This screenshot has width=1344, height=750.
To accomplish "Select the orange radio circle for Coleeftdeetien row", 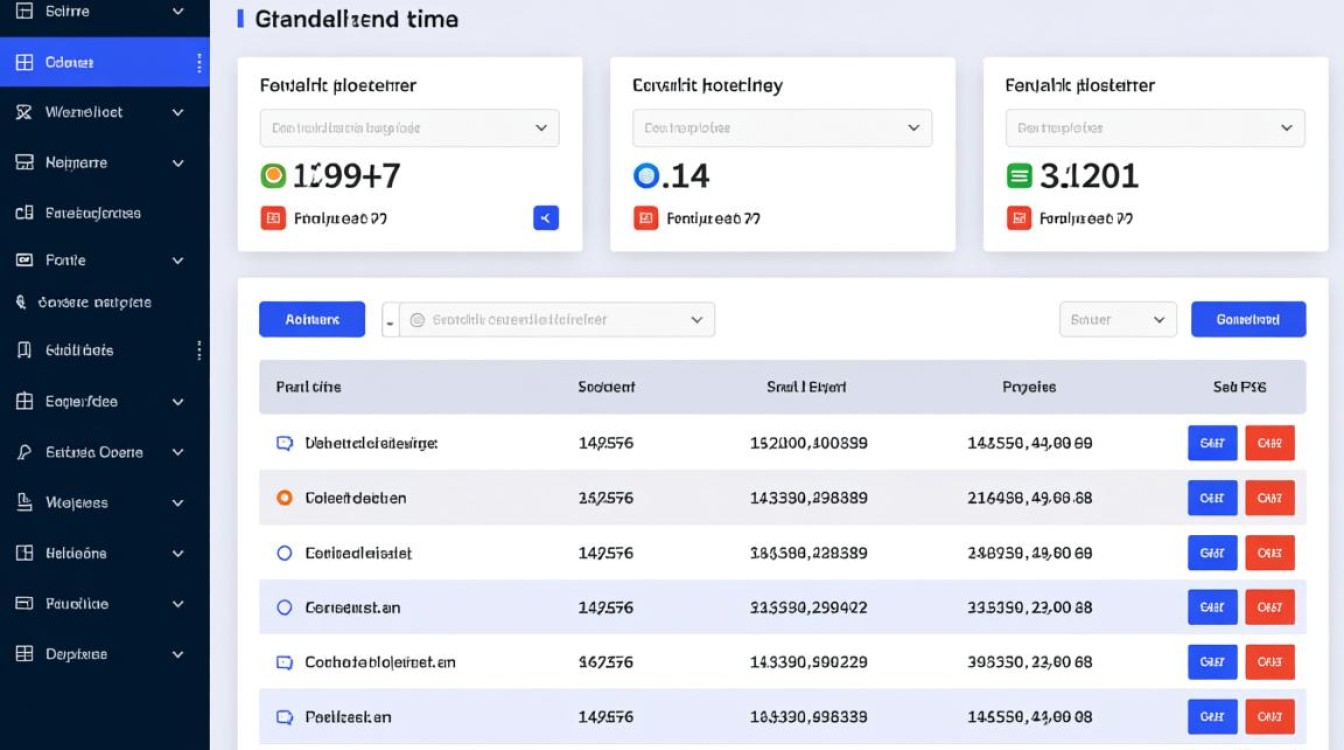I will click(284, 497).
